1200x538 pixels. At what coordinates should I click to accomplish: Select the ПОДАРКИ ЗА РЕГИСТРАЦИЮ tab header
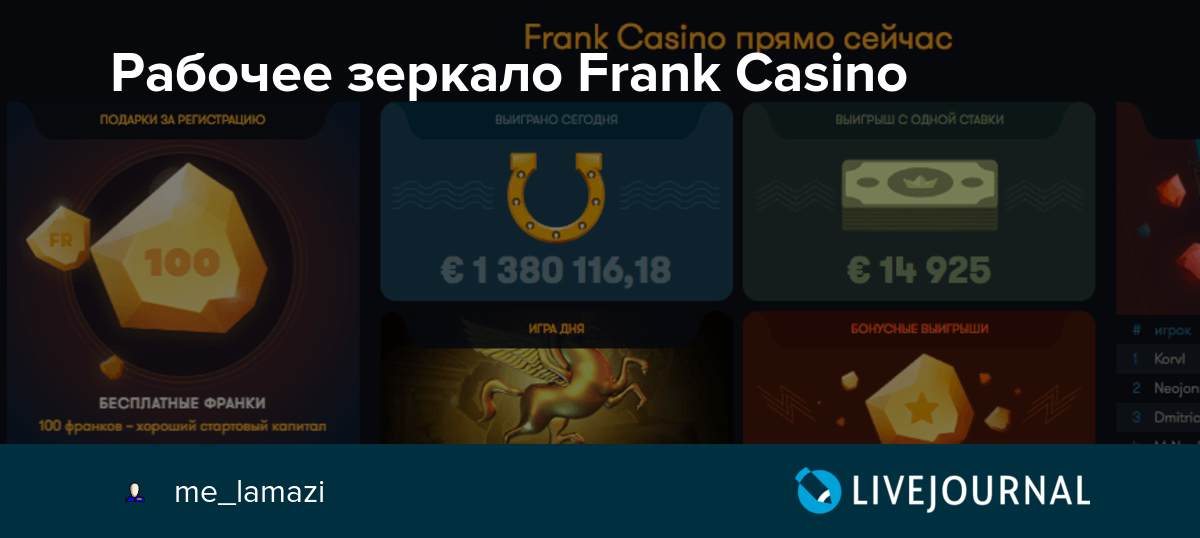(182, 119)
